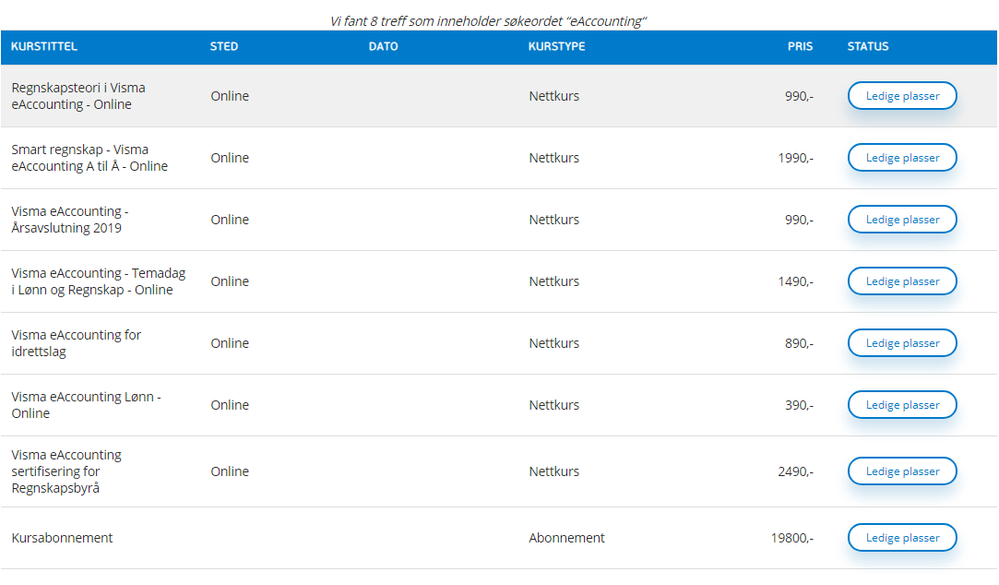Click Ledige plasser for Regnskapsteori i Visma eAccounting

point(902,96)
